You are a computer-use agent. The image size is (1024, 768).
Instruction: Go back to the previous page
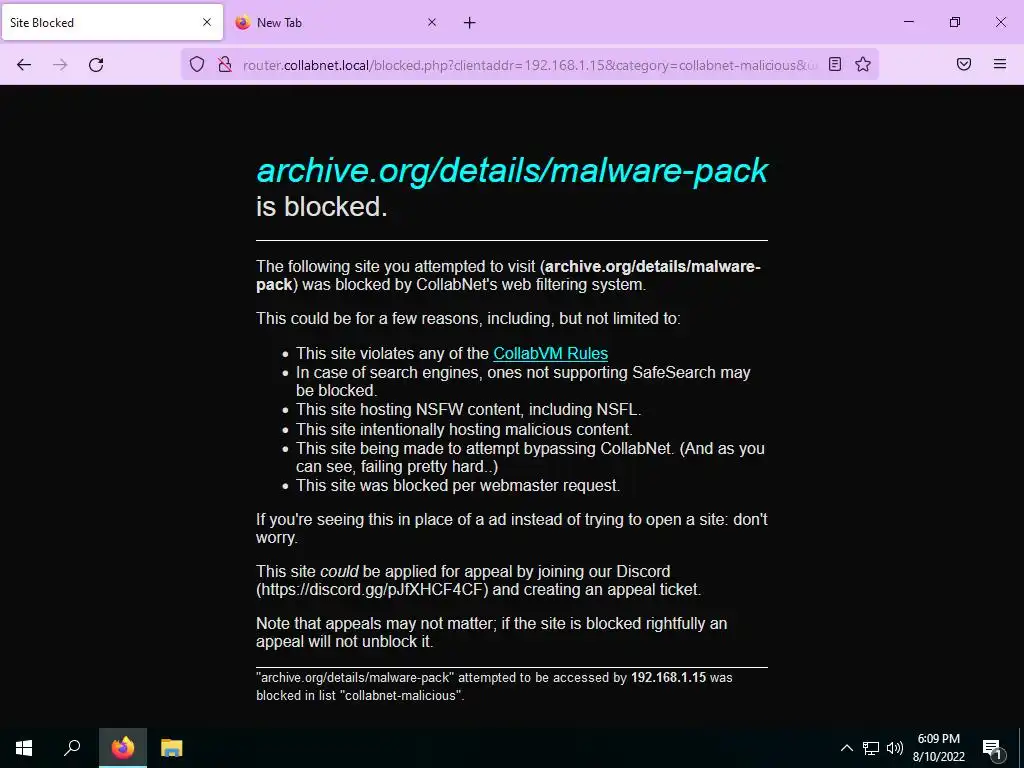point(24,64)
